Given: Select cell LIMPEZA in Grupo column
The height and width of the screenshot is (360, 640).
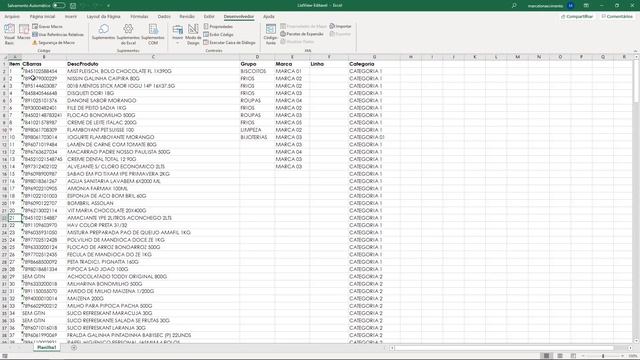Looking at the screenshot, I should 257,130.
